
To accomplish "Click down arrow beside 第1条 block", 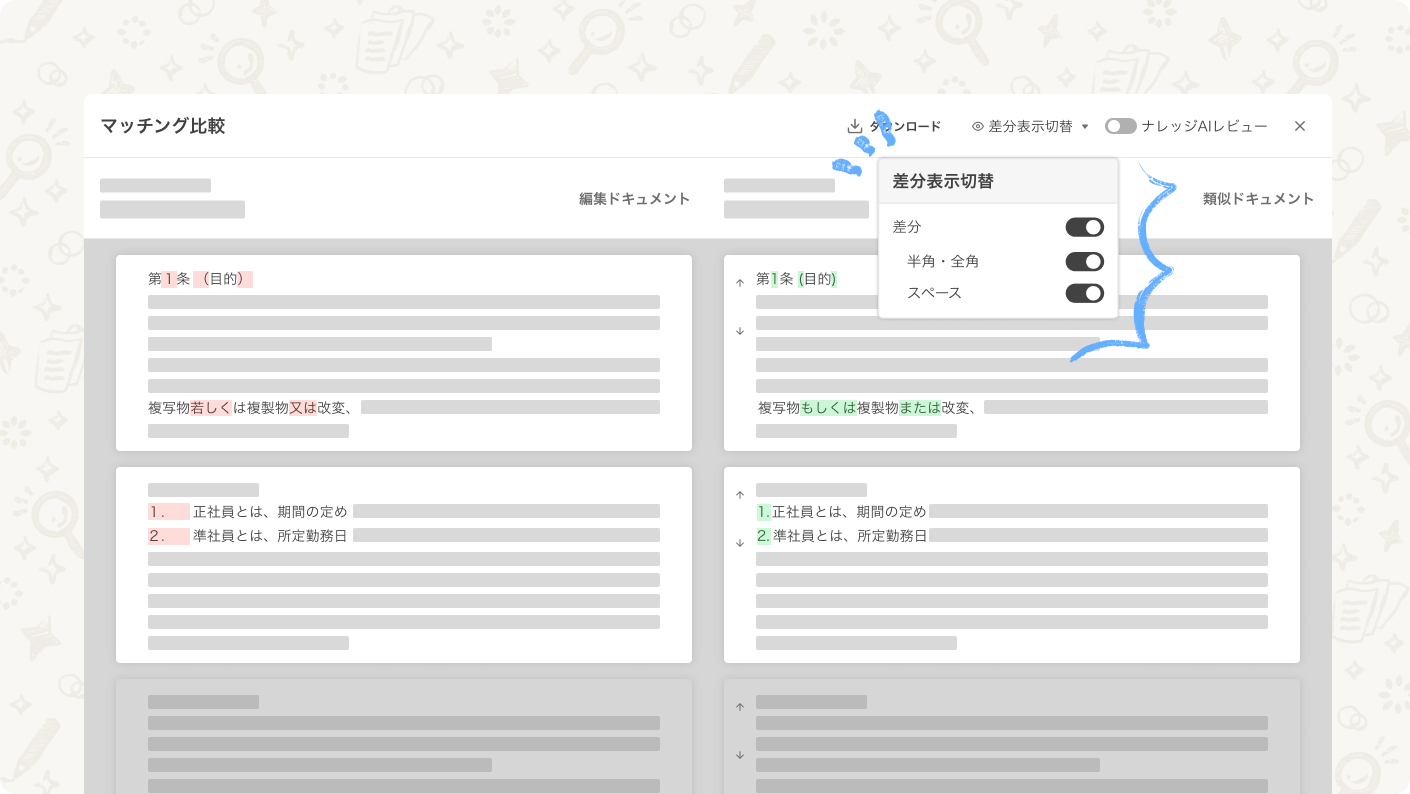I will [x=740, y=331].
